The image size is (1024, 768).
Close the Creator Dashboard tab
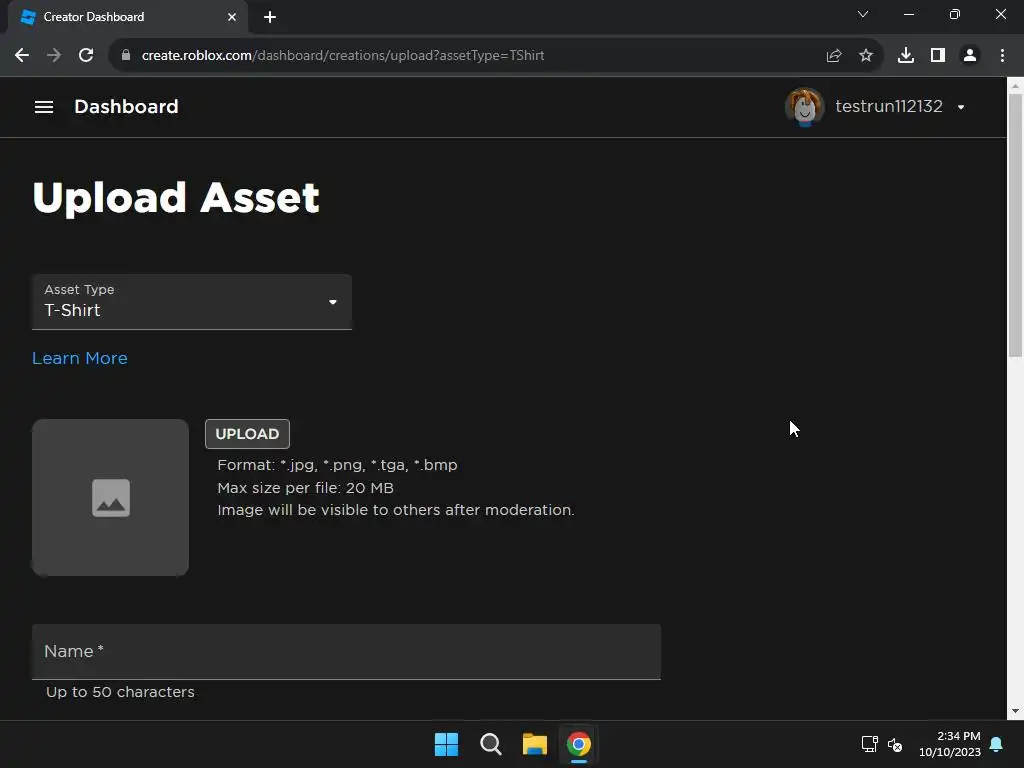pyautogui.click(x=232, y=17)
